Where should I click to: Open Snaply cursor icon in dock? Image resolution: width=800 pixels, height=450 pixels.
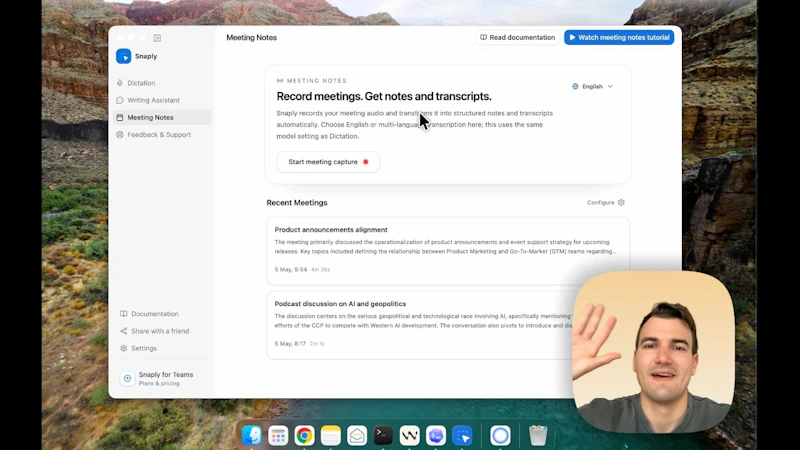point(462,436)
